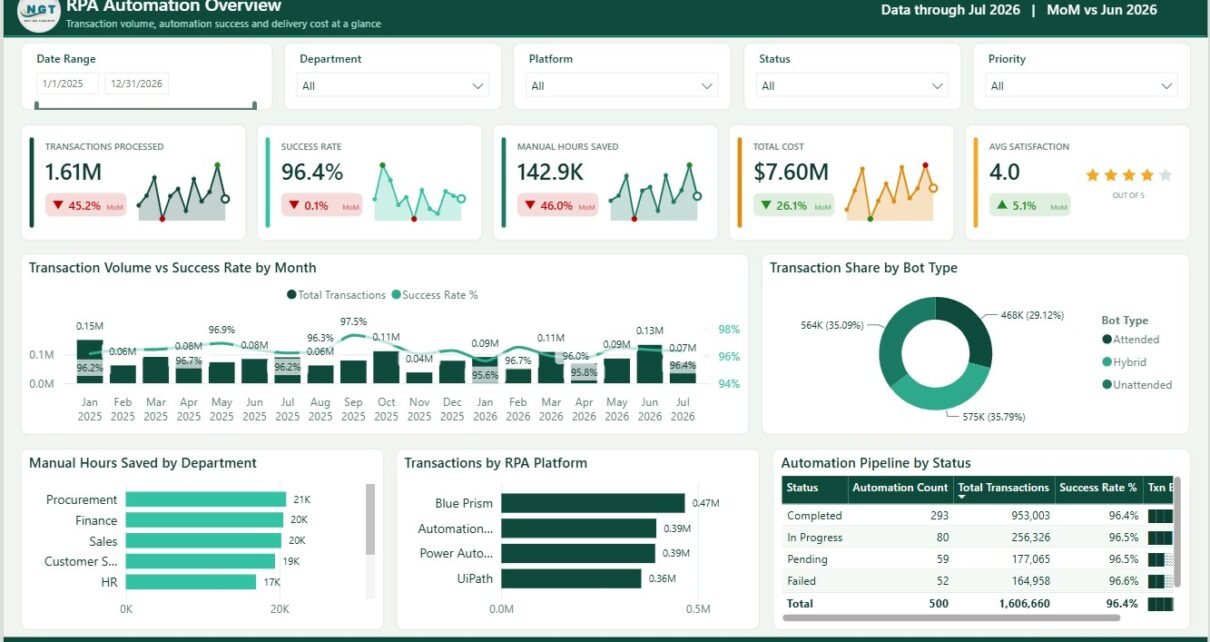Viewport: 1210px width, 642px height.
Task: Click the 1/1/2025 start date field
Action: point(68,84)
